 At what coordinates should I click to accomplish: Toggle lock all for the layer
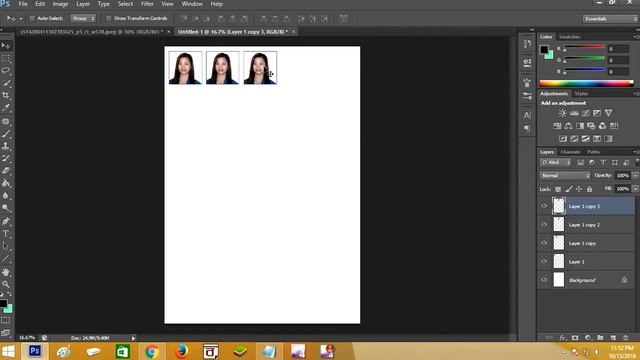pyautogui.click(x=589, y=189)
